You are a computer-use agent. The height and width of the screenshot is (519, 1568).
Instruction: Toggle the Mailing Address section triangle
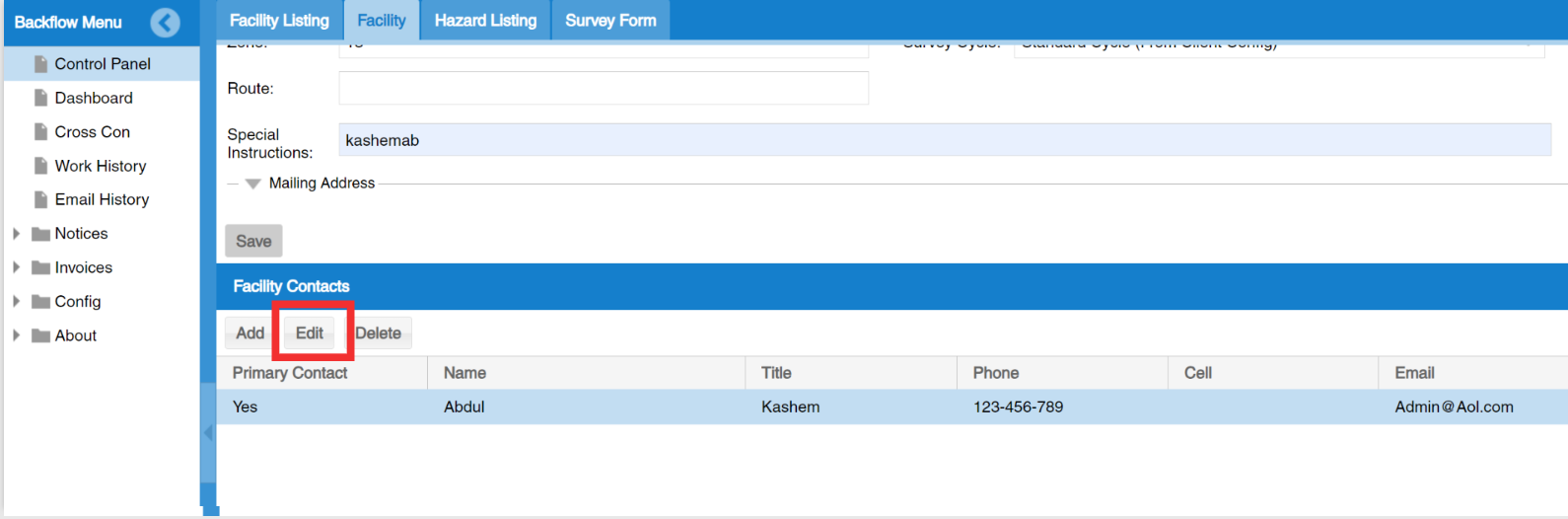(252, 184)
